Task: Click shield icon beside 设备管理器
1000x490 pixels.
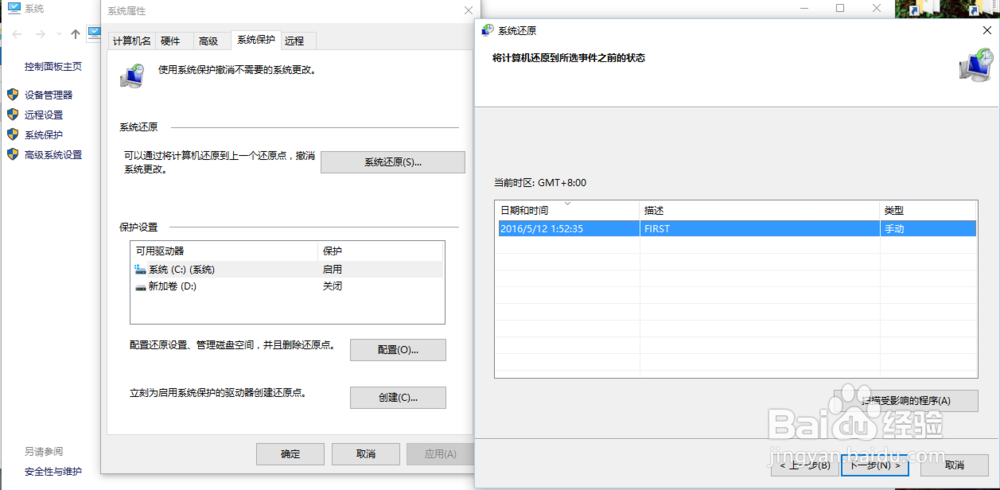Action: pos(13,94)
